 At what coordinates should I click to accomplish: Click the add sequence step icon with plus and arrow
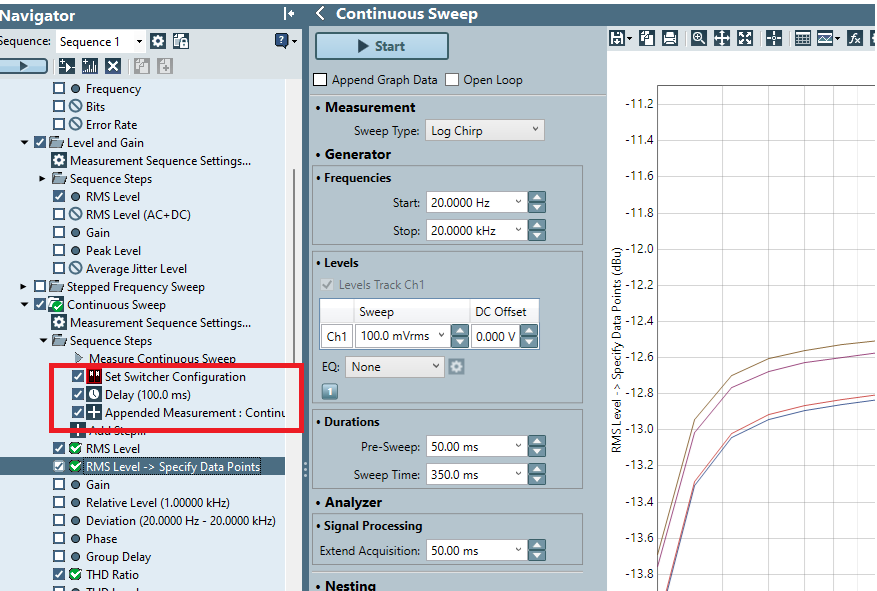pos(67,67)
